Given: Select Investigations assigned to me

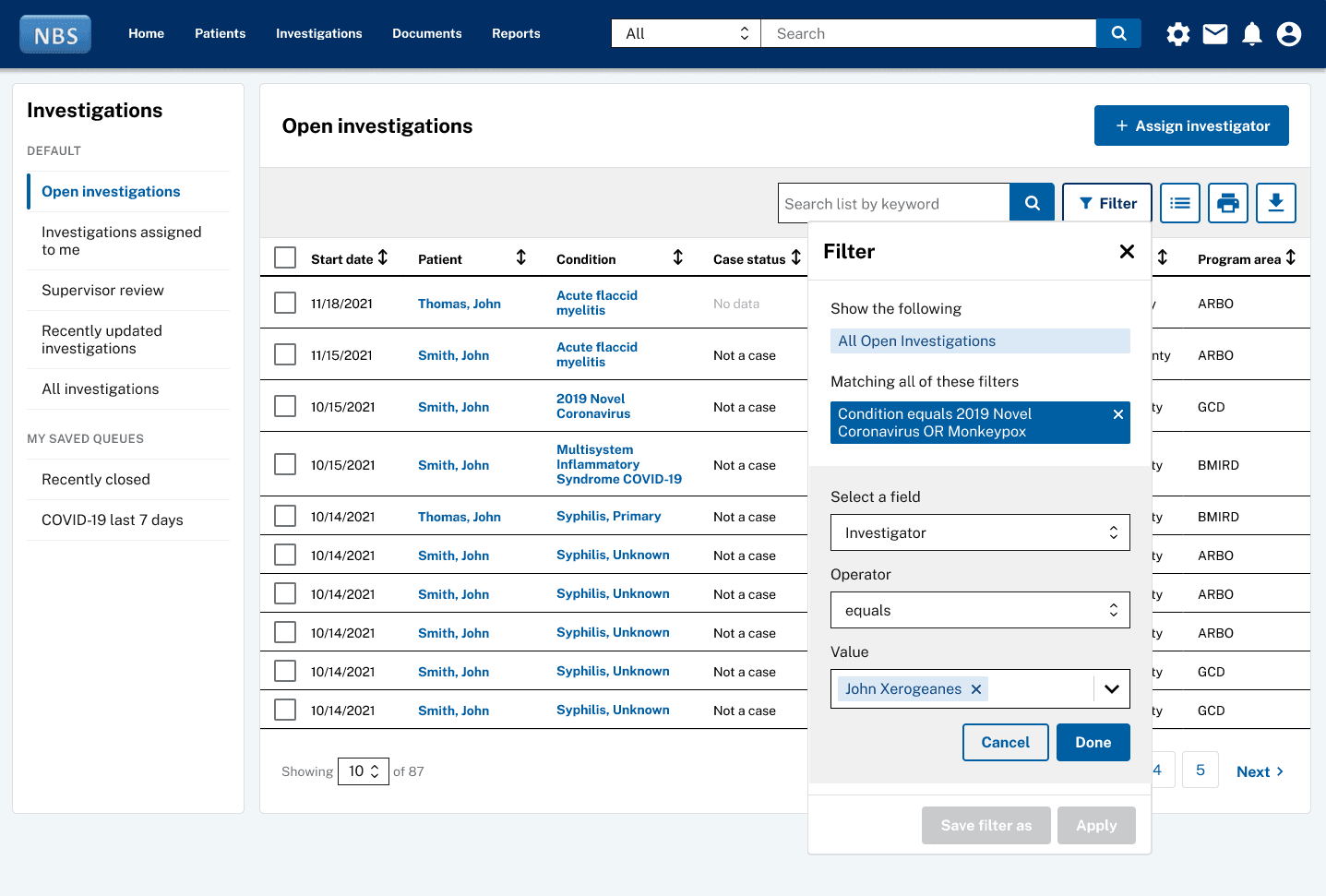Looking at the screenshot, I should click(x=129, y=241).
